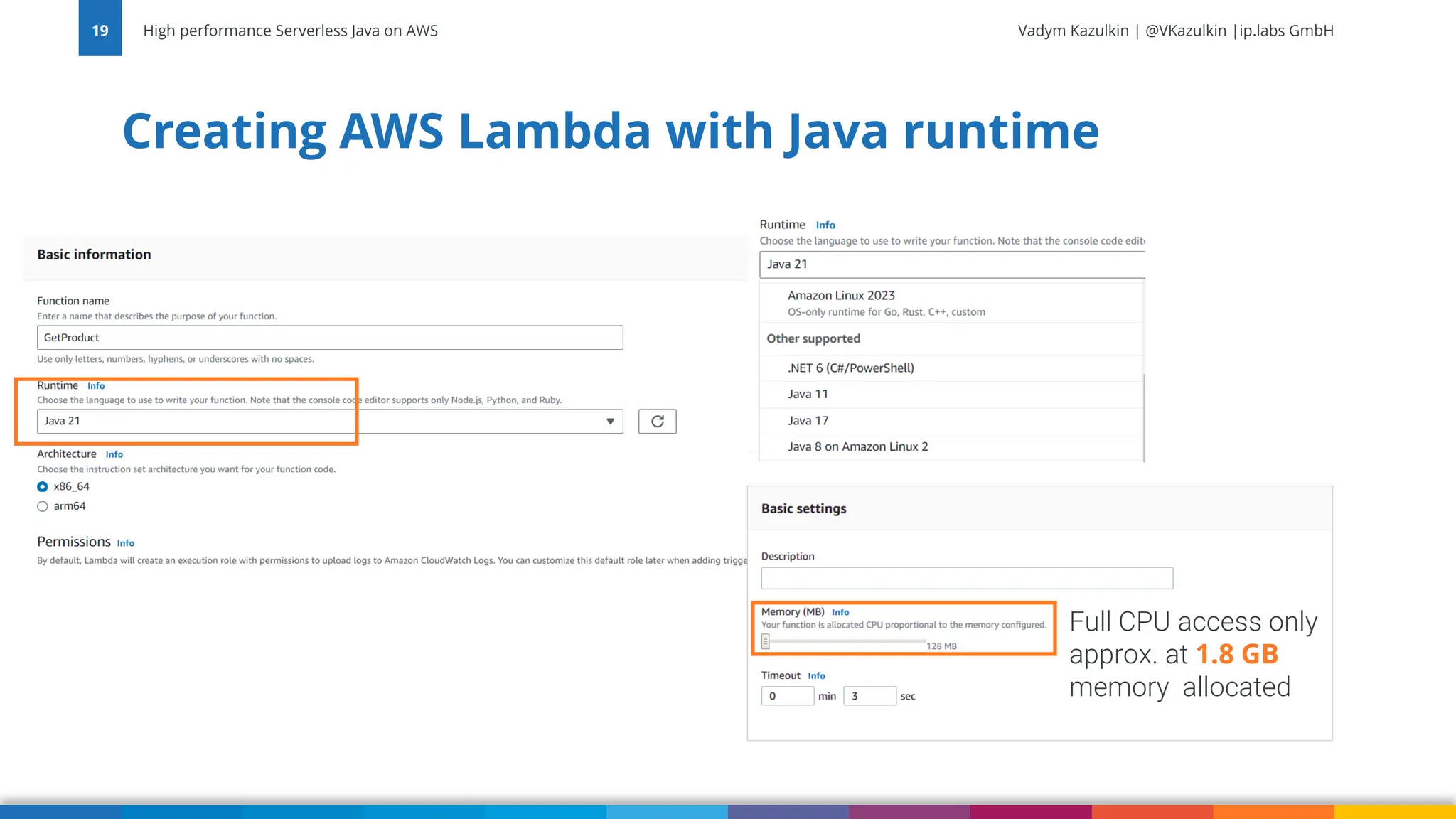Choose Java 17 from the runtime list
1456x819 pixels.
808,421
